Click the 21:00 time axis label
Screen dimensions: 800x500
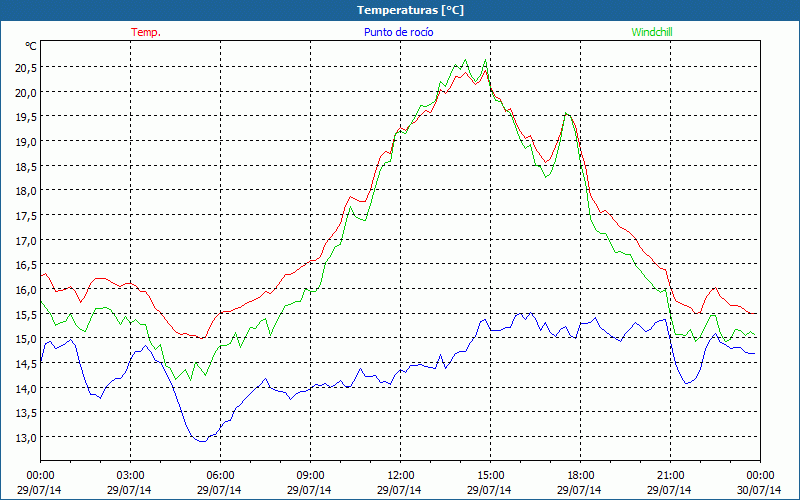pos(670,476)
